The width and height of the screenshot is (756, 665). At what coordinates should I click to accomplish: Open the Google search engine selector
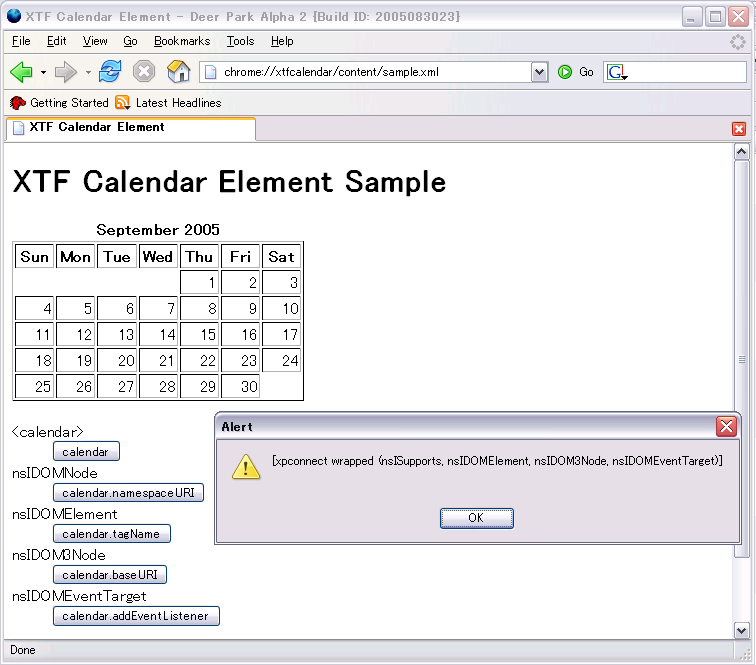[617, 72]
